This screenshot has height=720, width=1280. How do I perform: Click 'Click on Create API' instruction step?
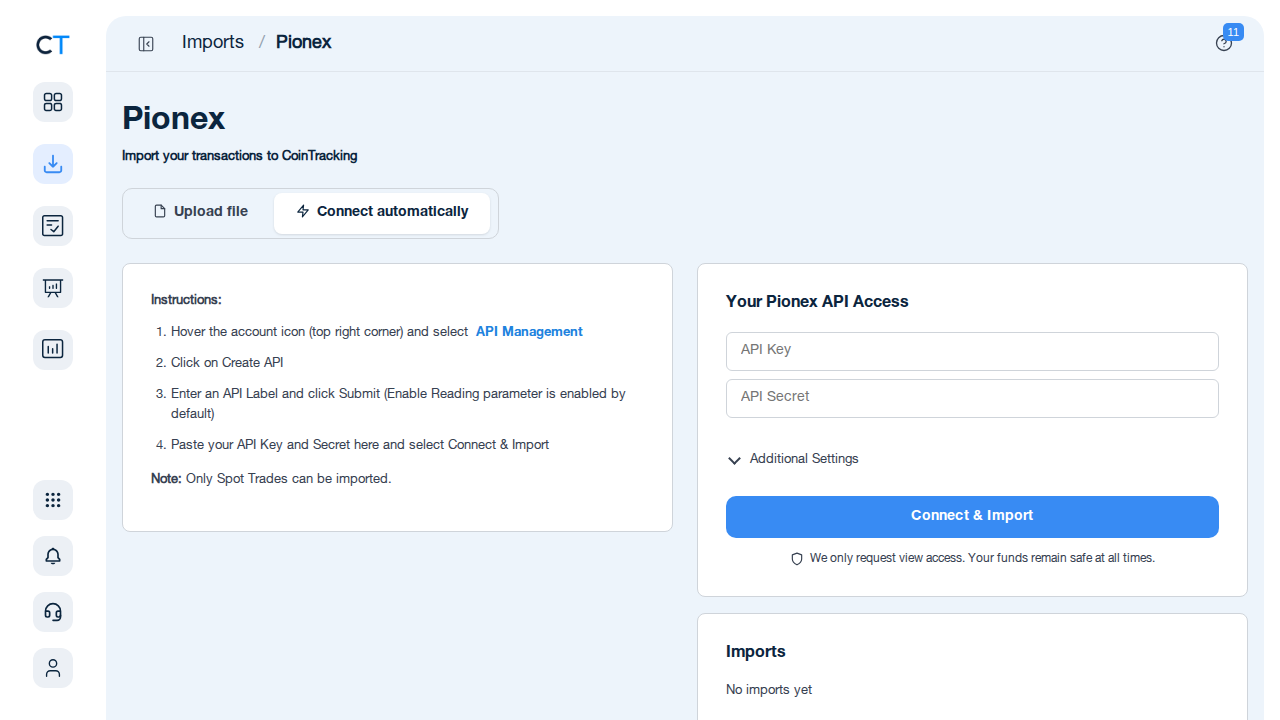click(227, 362)
